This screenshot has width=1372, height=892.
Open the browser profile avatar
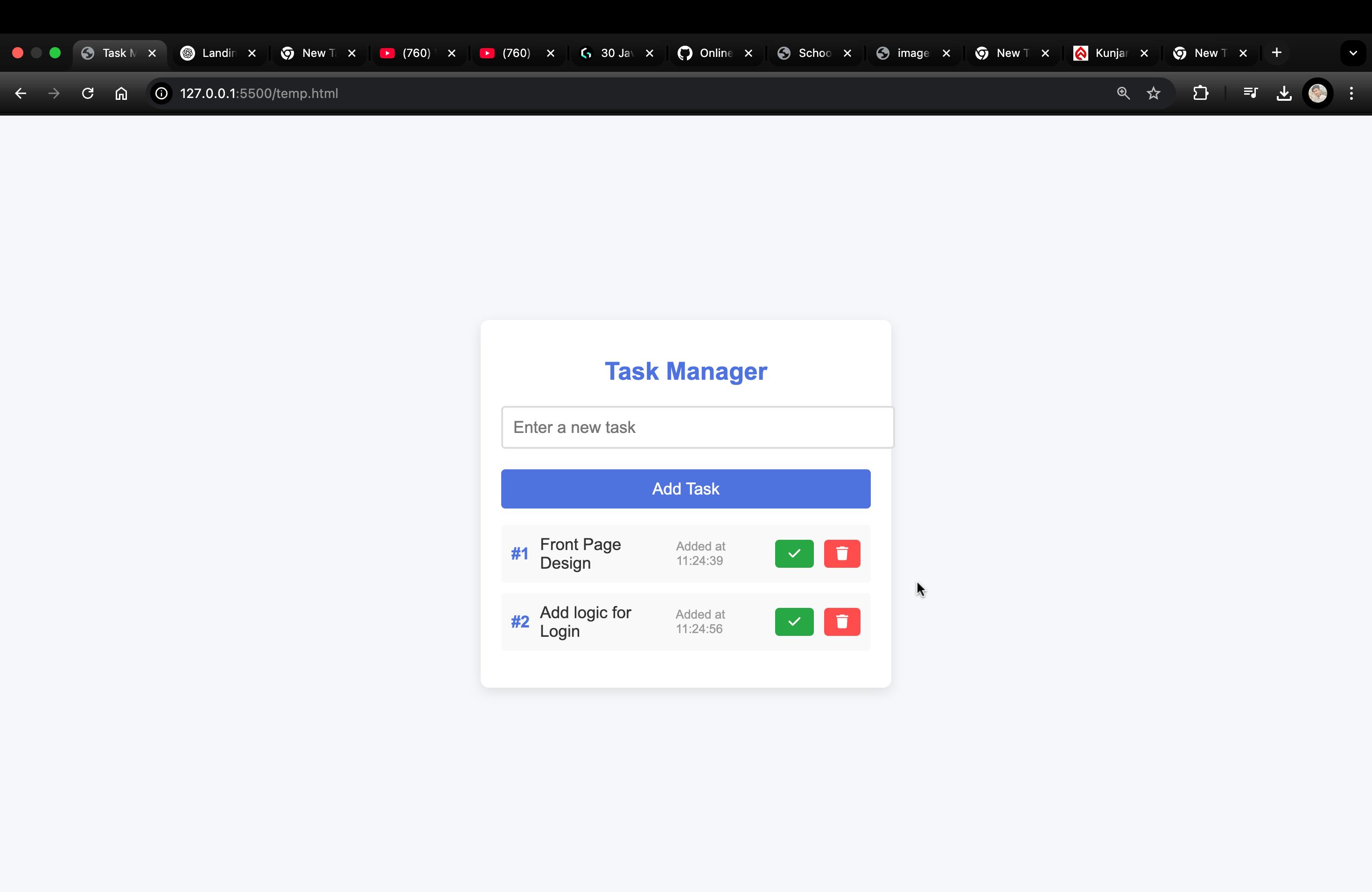click(x=1318, y=93)
